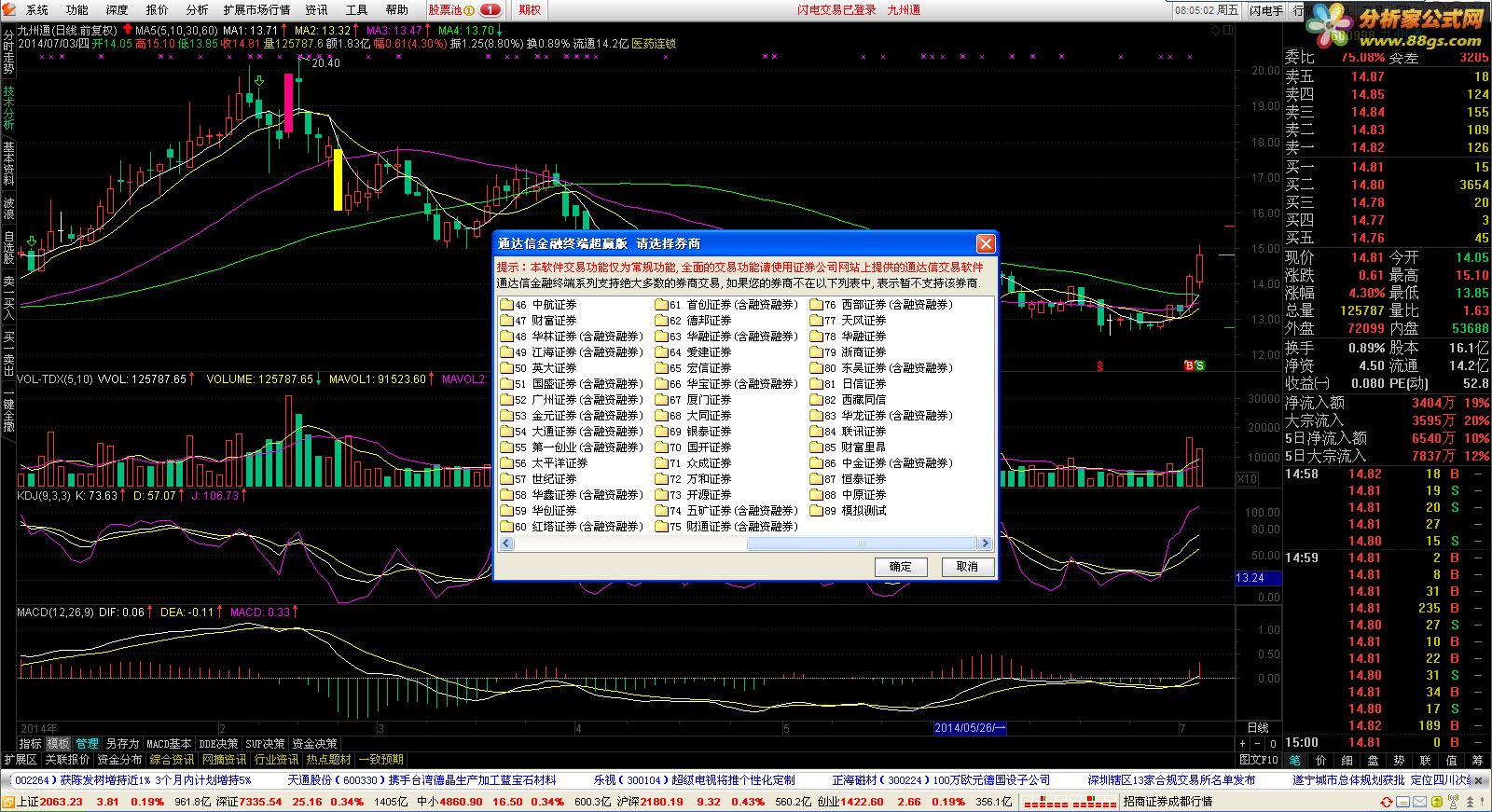Switch to the 笔 detail tab
This screenshot has width=1492, height=812.
tap(1295, 761)
